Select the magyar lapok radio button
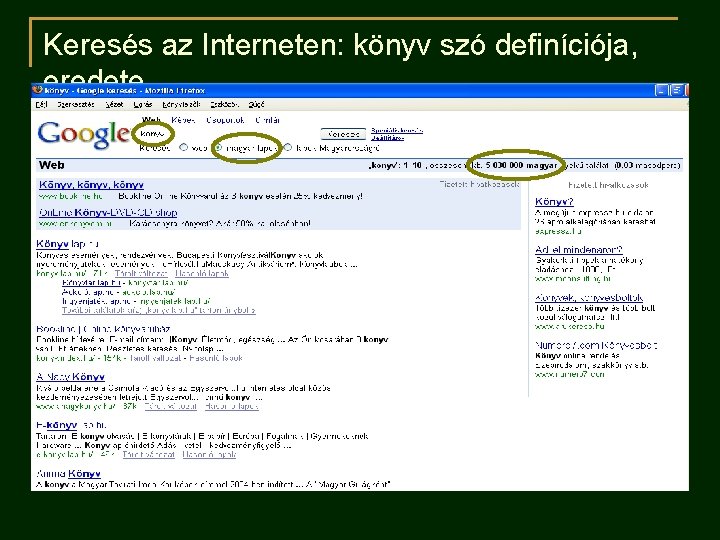720x540 pixels. click(219, 147)
